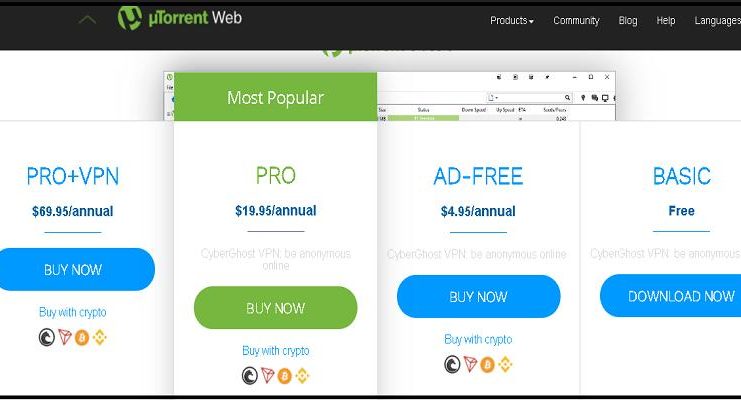Click the search magnifier in the app preview image
741x400 pixels.
(x=567, y=97)
